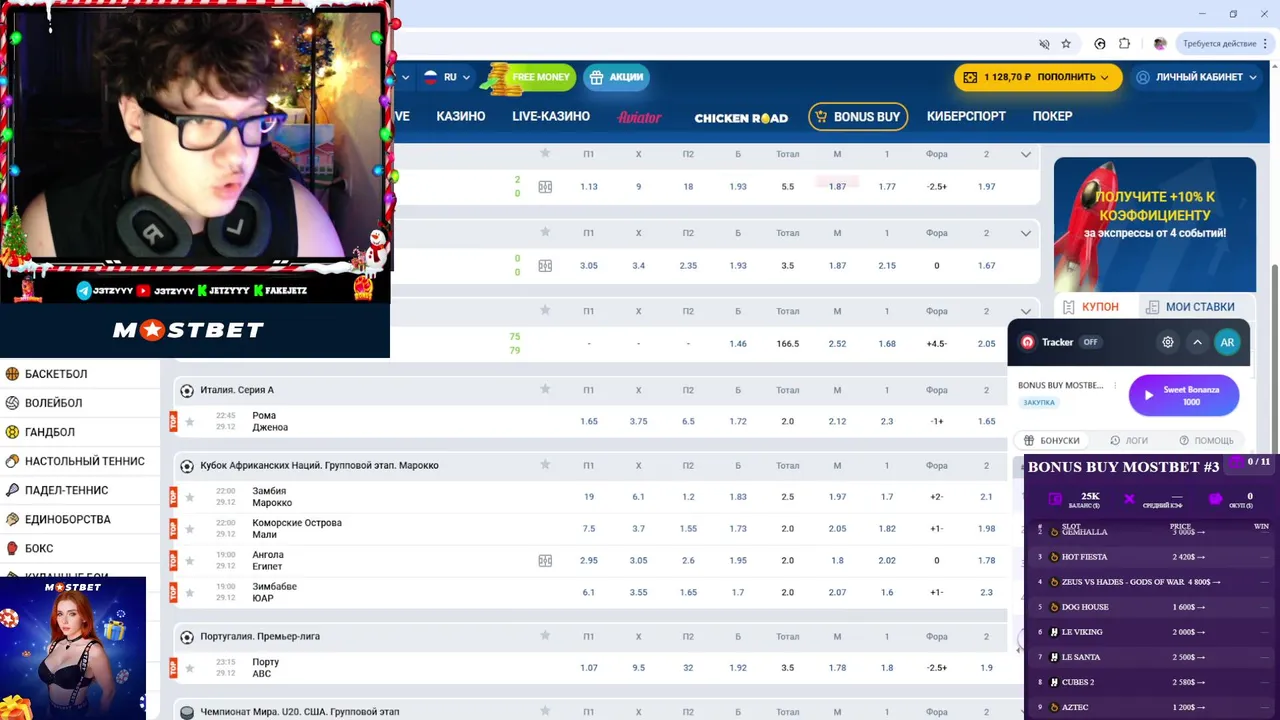1280x720 pixels.
Task: Open LIVE-КАЗИНО in the navigation
Action: [551, 116]
